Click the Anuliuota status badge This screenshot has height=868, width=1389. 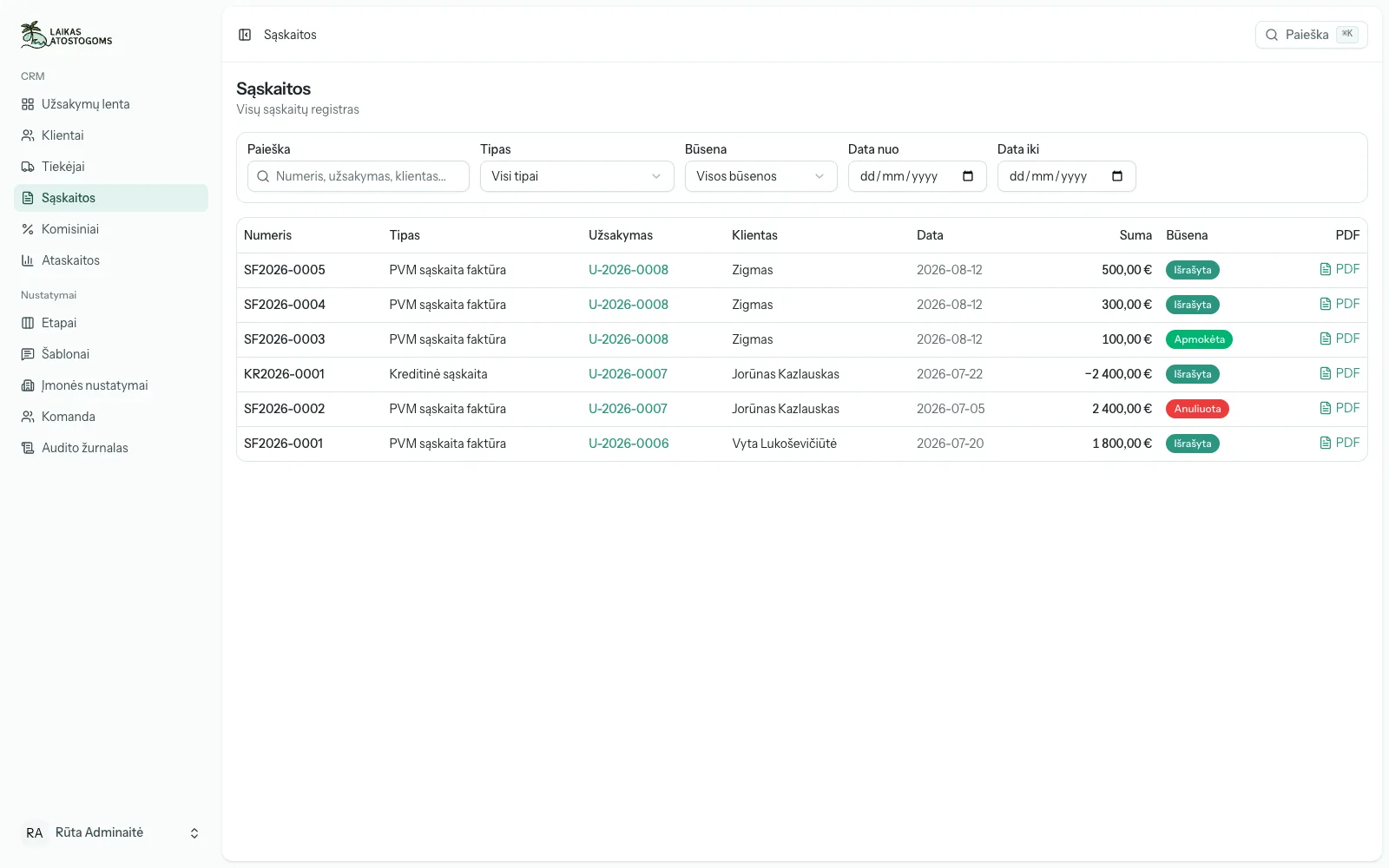(1197, 409)
